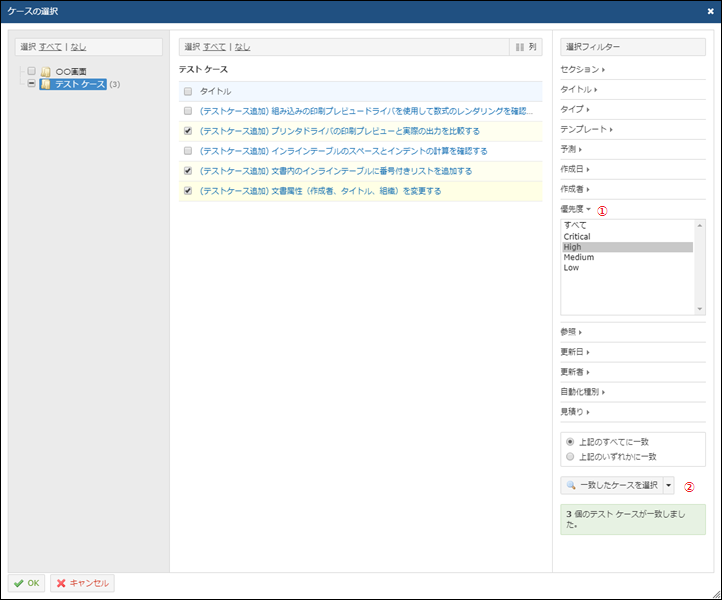Expand the セクション filter

click(x=584, y=69)
